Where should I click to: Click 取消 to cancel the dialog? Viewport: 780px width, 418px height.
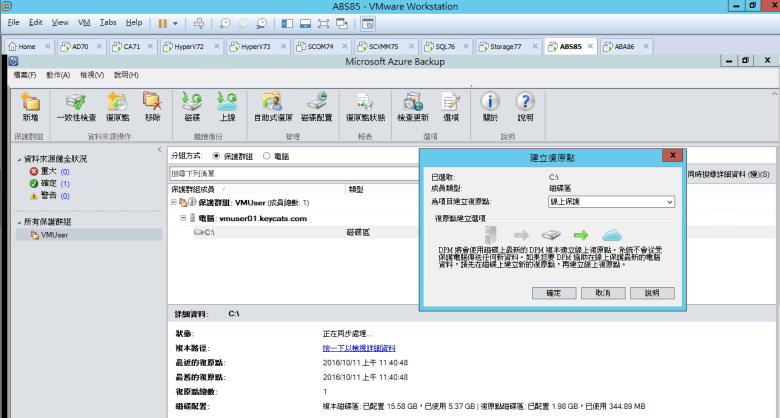(x=602, y=293)
